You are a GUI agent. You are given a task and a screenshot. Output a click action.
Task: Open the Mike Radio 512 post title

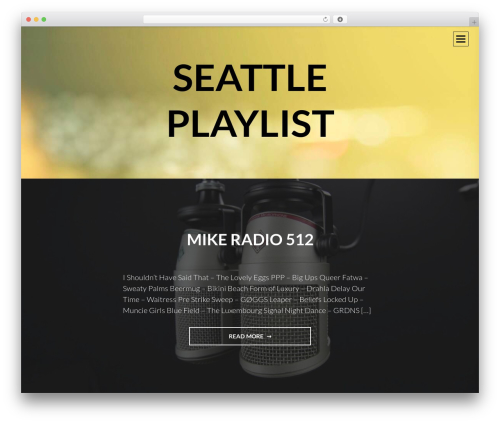[x=250, y=239]
